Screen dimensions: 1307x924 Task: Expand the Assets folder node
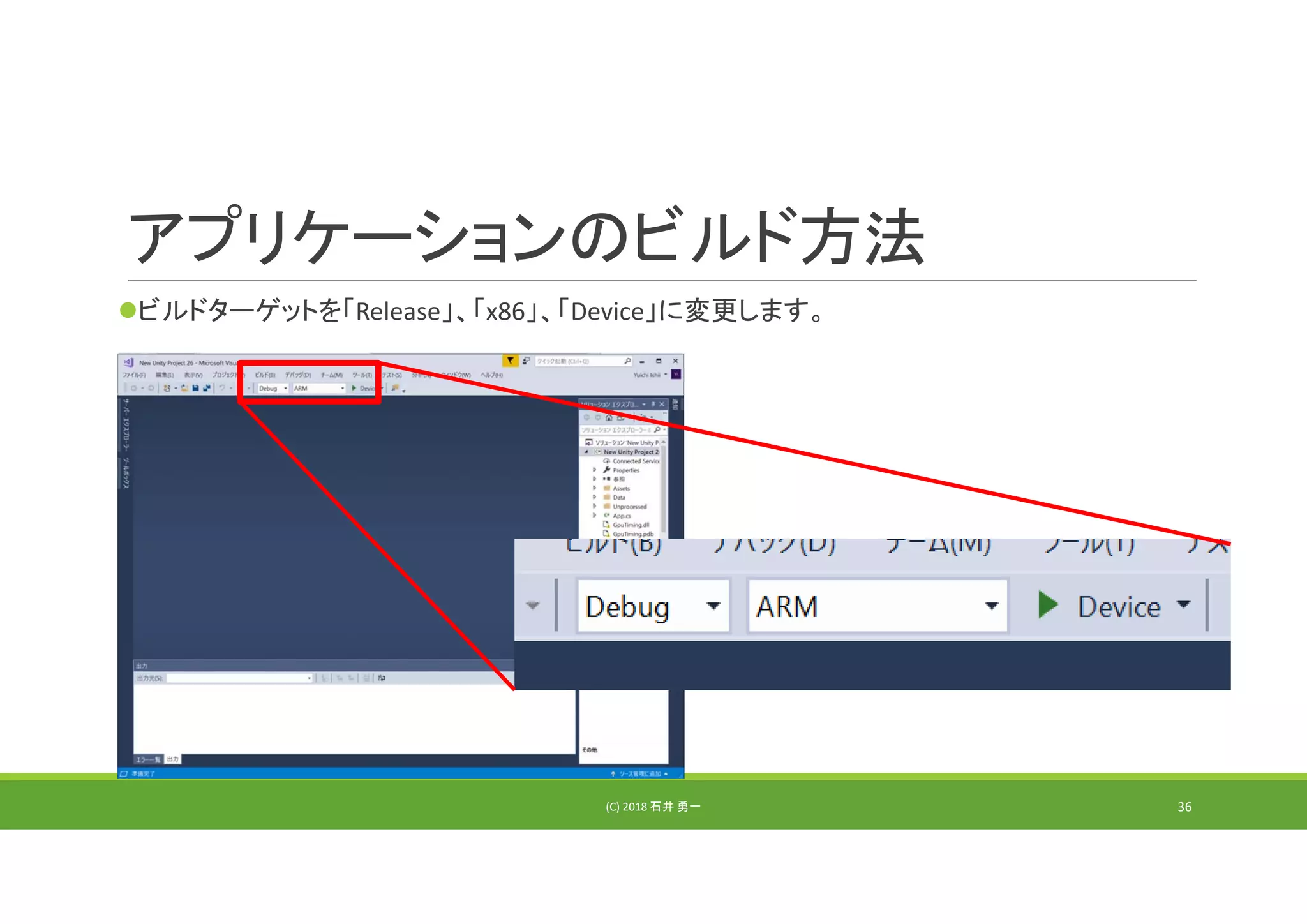tap(594, 488)
